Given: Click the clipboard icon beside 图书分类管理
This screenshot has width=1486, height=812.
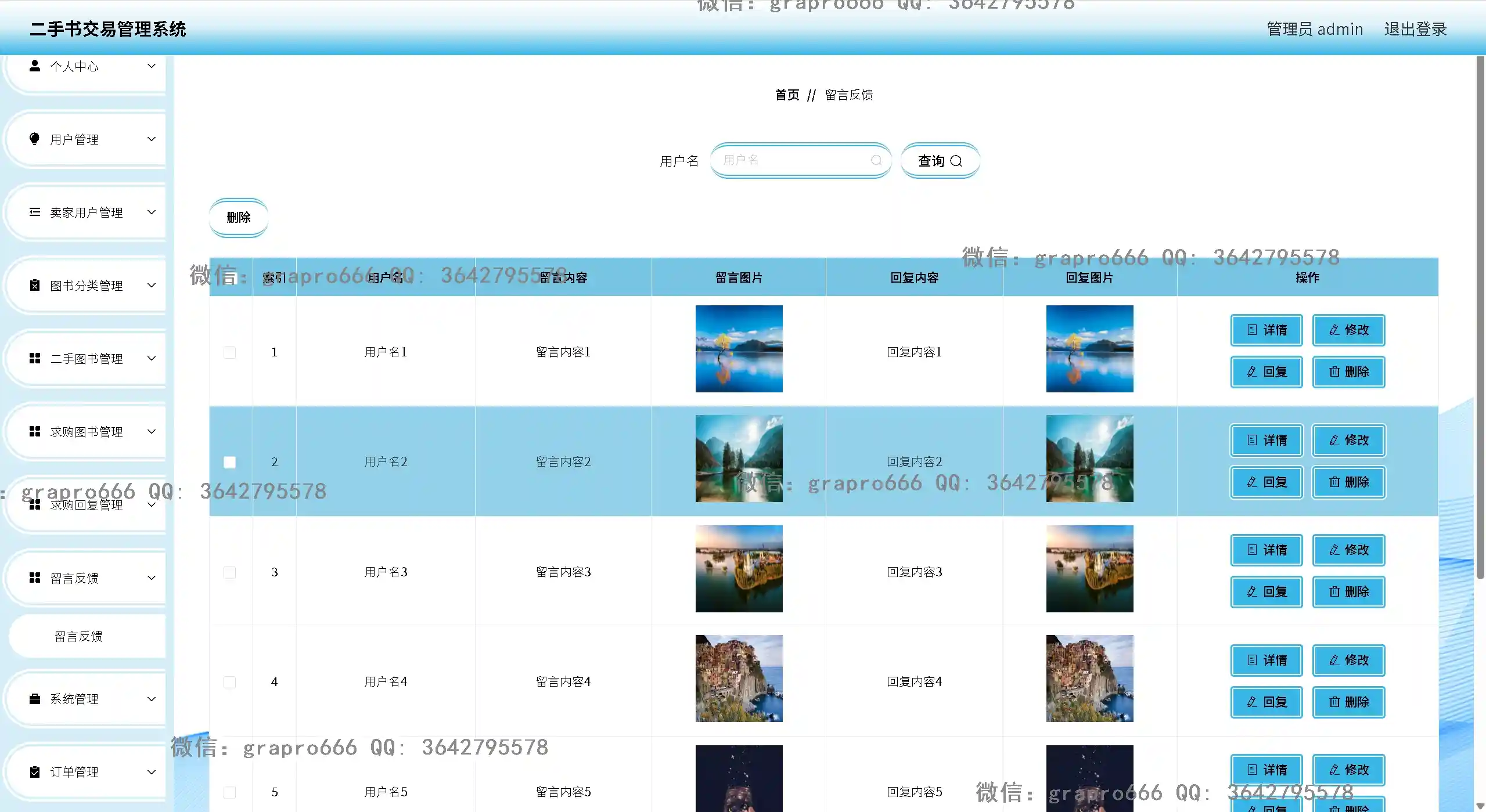Looking at the screenshot, I should pos(35,286).
